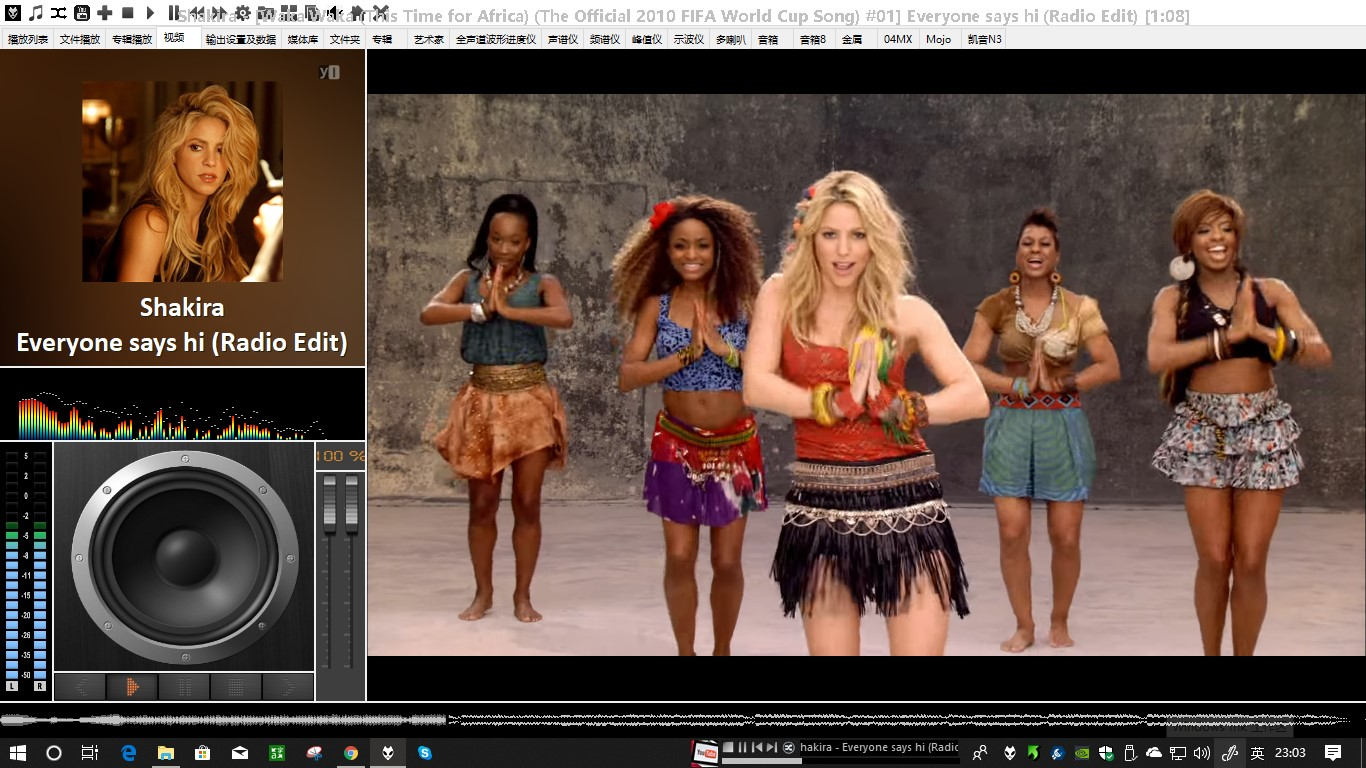Click the left volume fader handle

(330, 500)
